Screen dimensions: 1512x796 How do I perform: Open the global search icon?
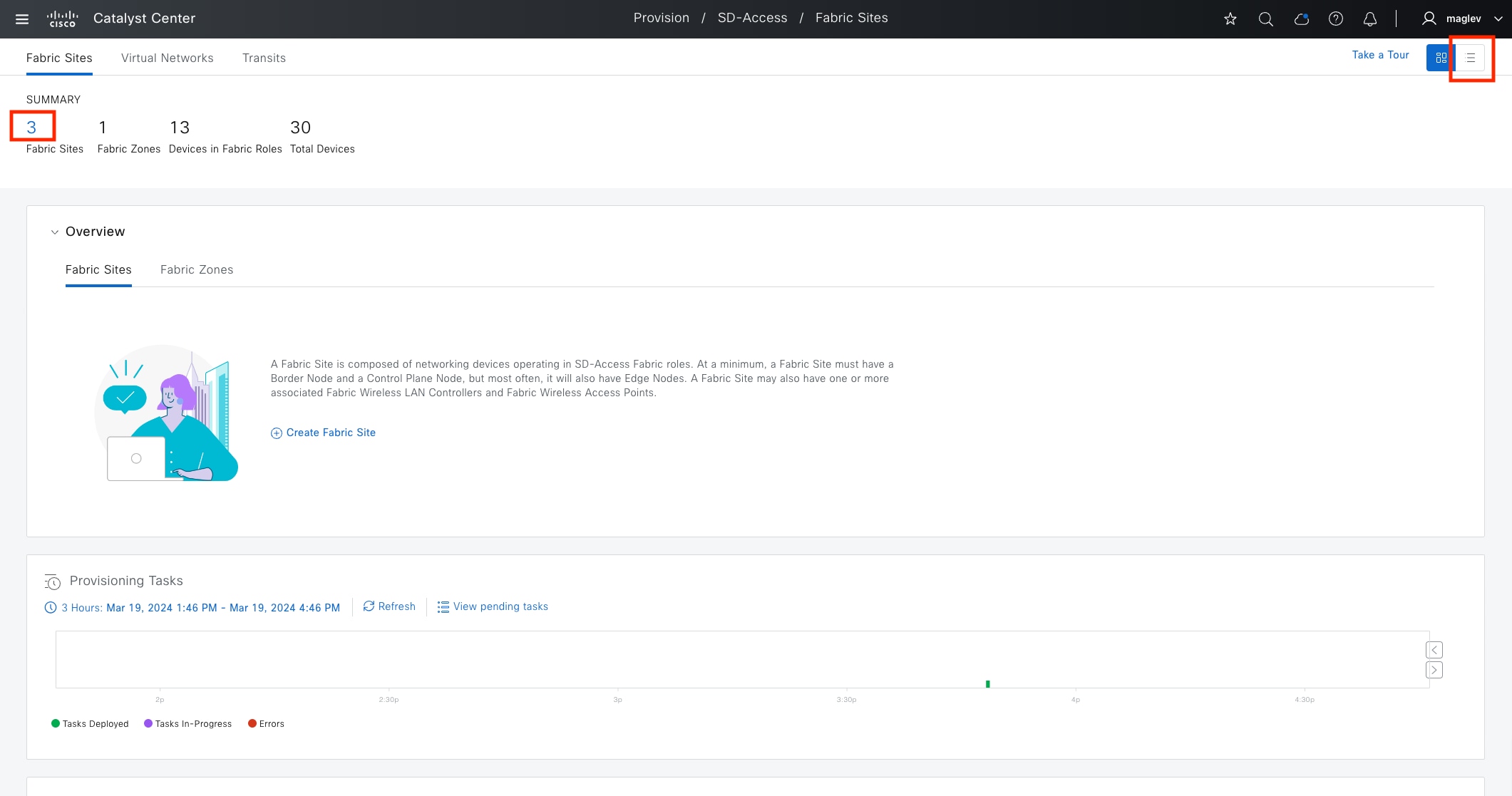coord(1266,19)
